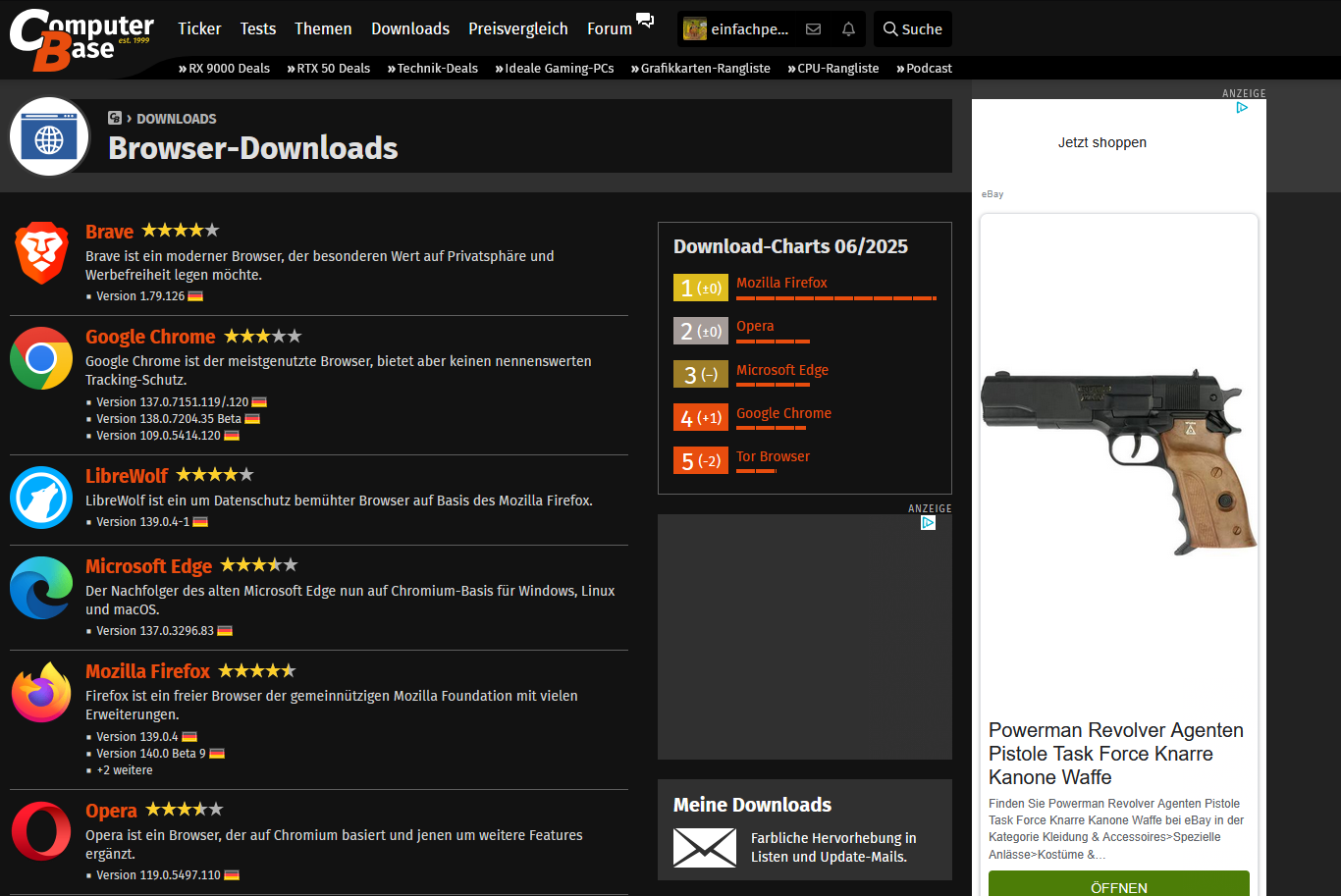This screenshot has height=896, width=1341.
Task: Click the Mozilla Firefox chart popularity bar
Action: (x=836, y=297)
